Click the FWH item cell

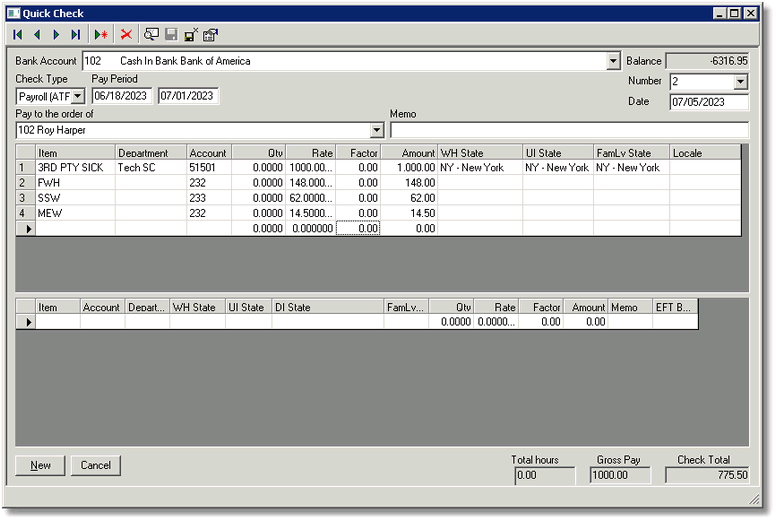(x=75, y=183)
